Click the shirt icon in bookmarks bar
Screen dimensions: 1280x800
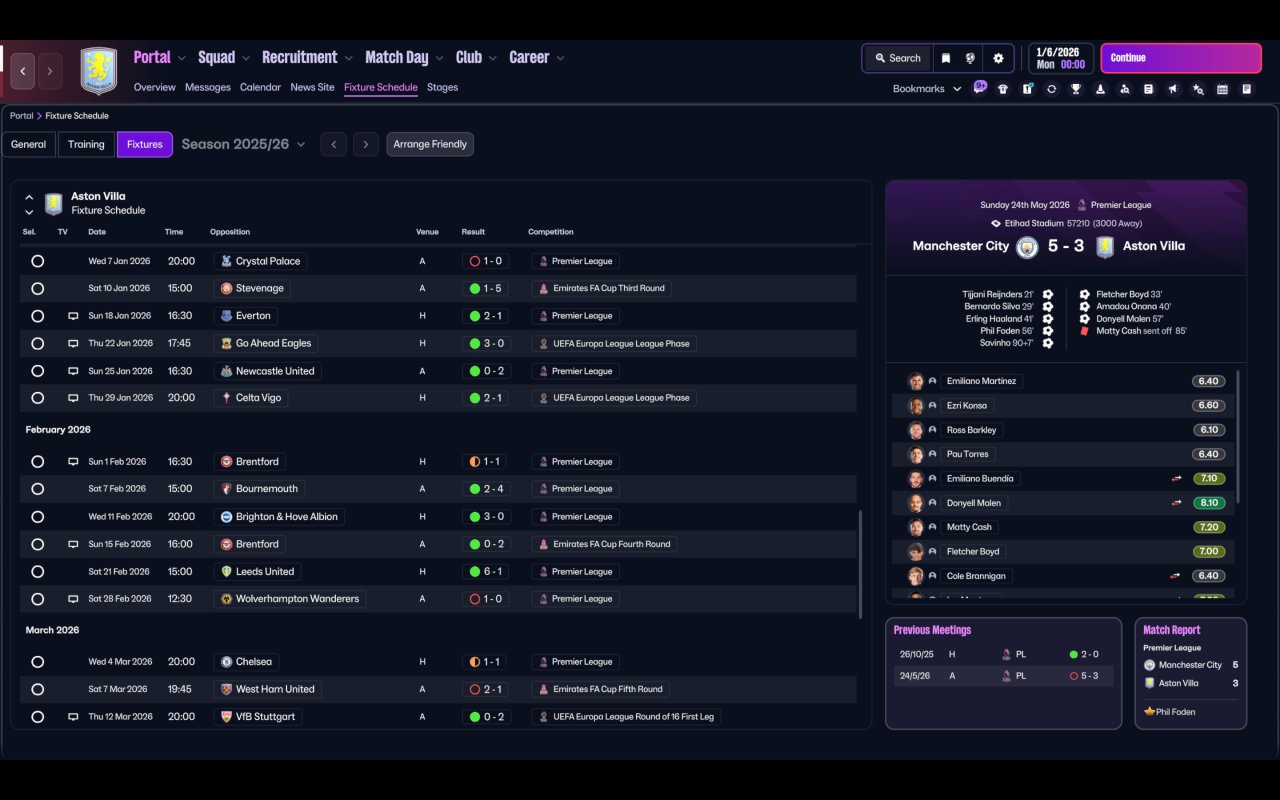click(x=1003, y=89)
